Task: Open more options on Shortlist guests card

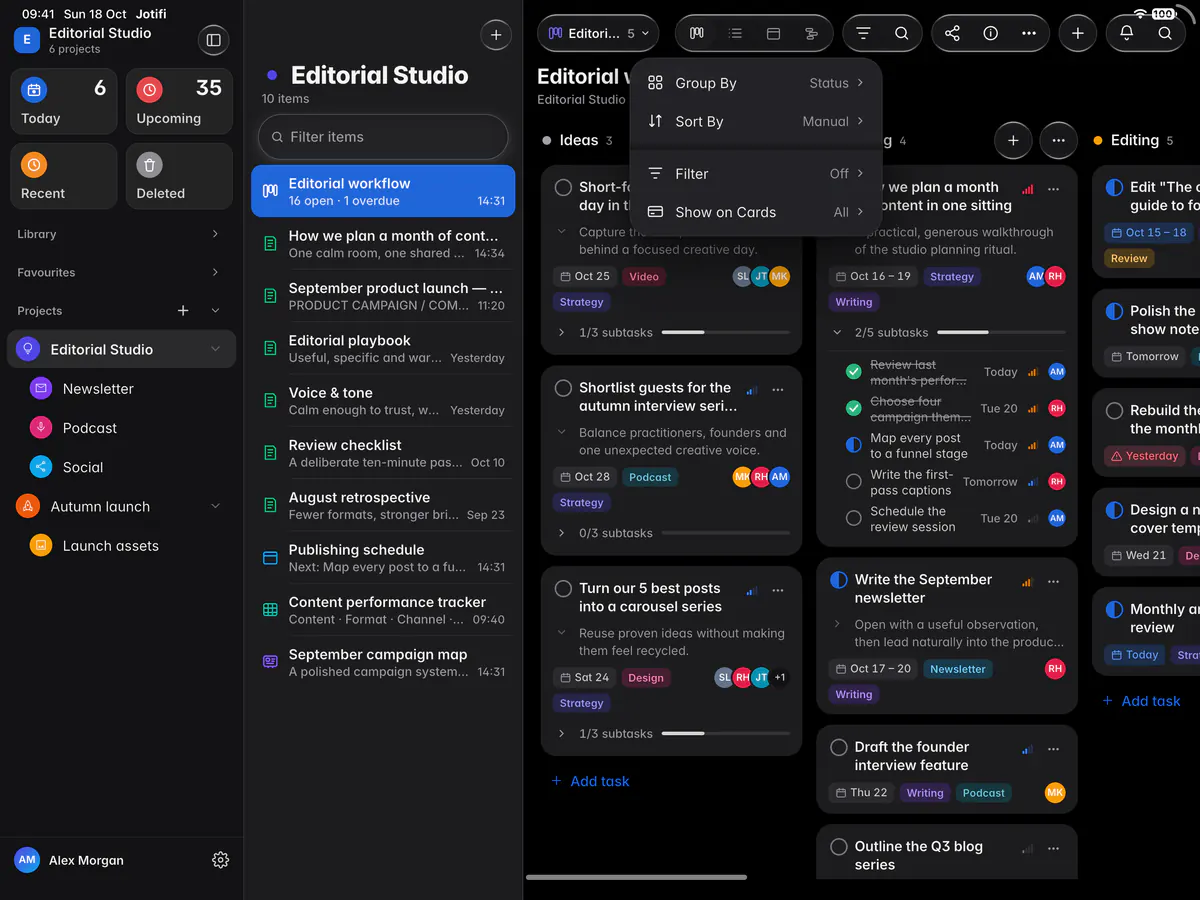Action: coord(778,389)
